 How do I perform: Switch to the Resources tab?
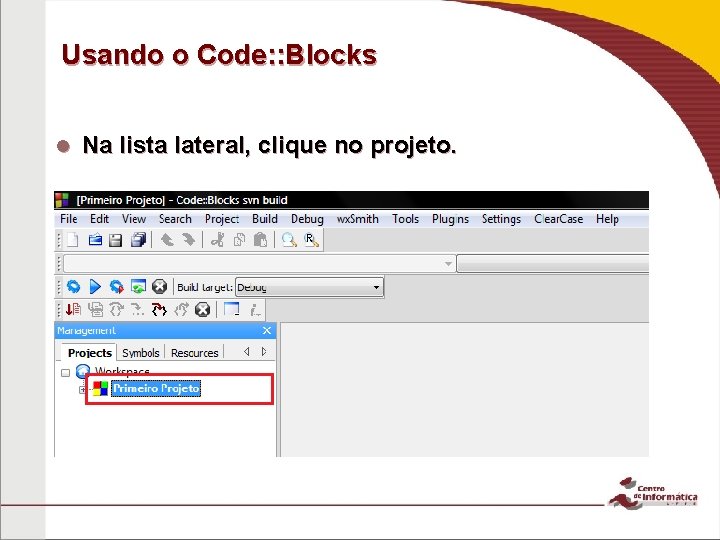[x=194, y=353]
